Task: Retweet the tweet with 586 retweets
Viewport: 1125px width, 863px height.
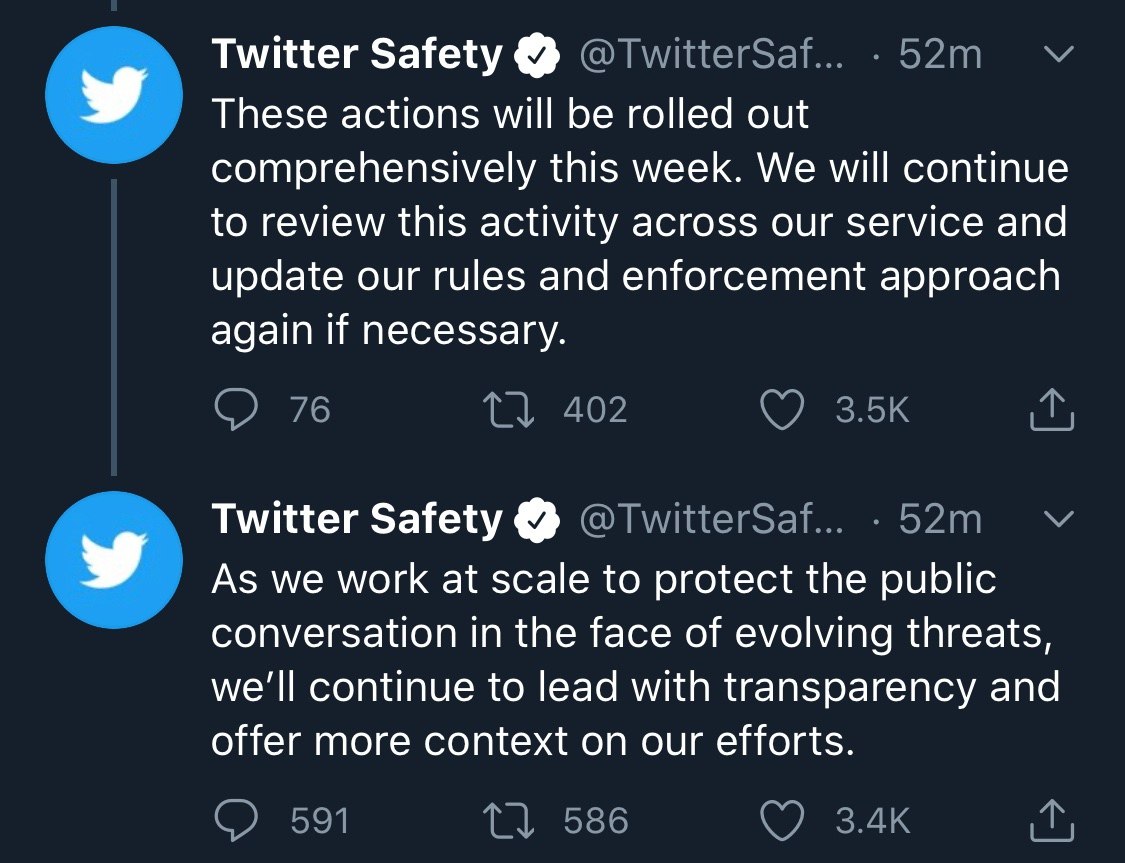Action: click(x=509, y=821)
